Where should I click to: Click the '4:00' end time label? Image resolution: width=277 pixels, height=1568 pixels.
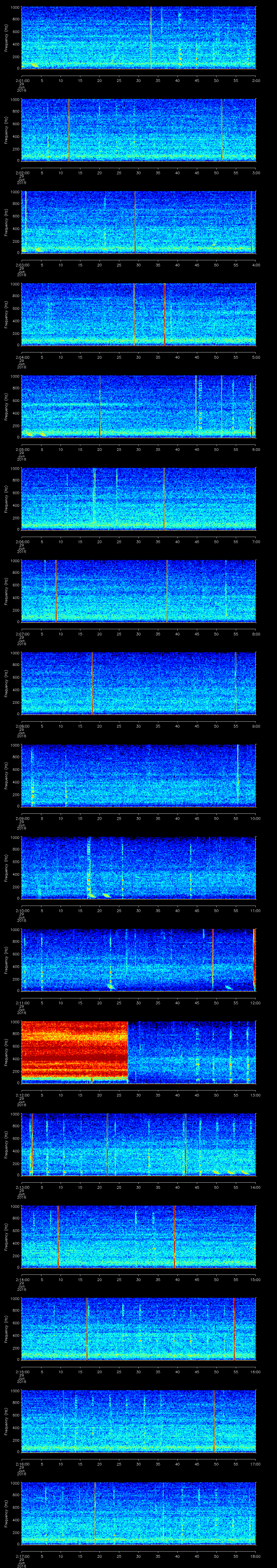coord(256,265)
